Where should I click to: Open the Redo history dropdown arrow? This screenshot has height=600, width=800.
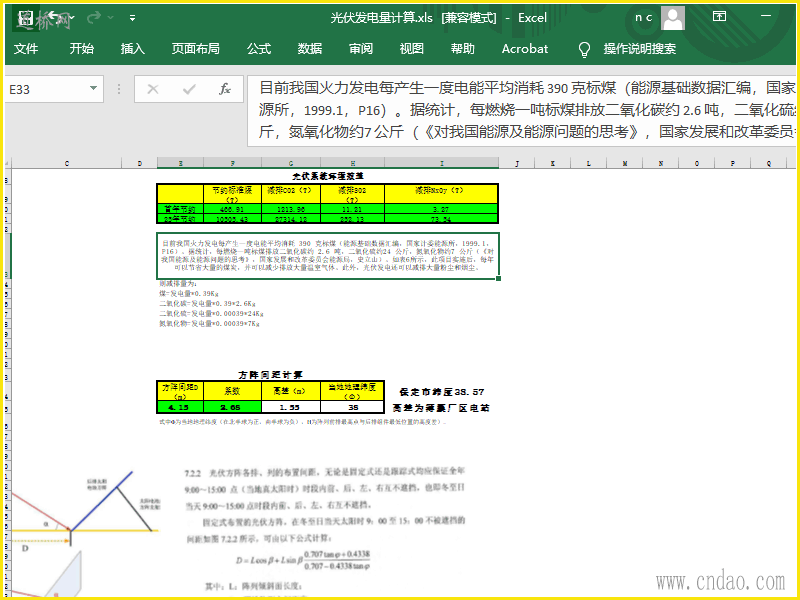click(110, 18)
